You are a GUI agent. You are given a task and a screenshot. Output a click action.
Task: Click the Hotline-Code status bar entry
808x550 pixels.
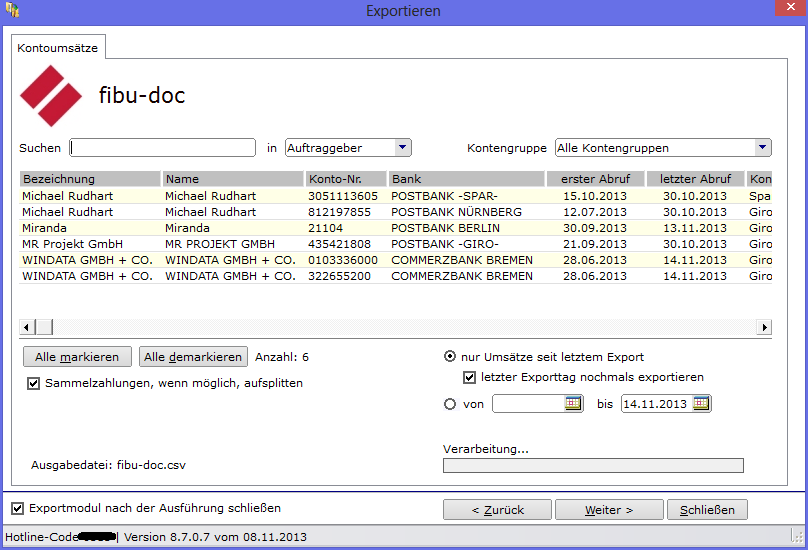coord(61,537)
